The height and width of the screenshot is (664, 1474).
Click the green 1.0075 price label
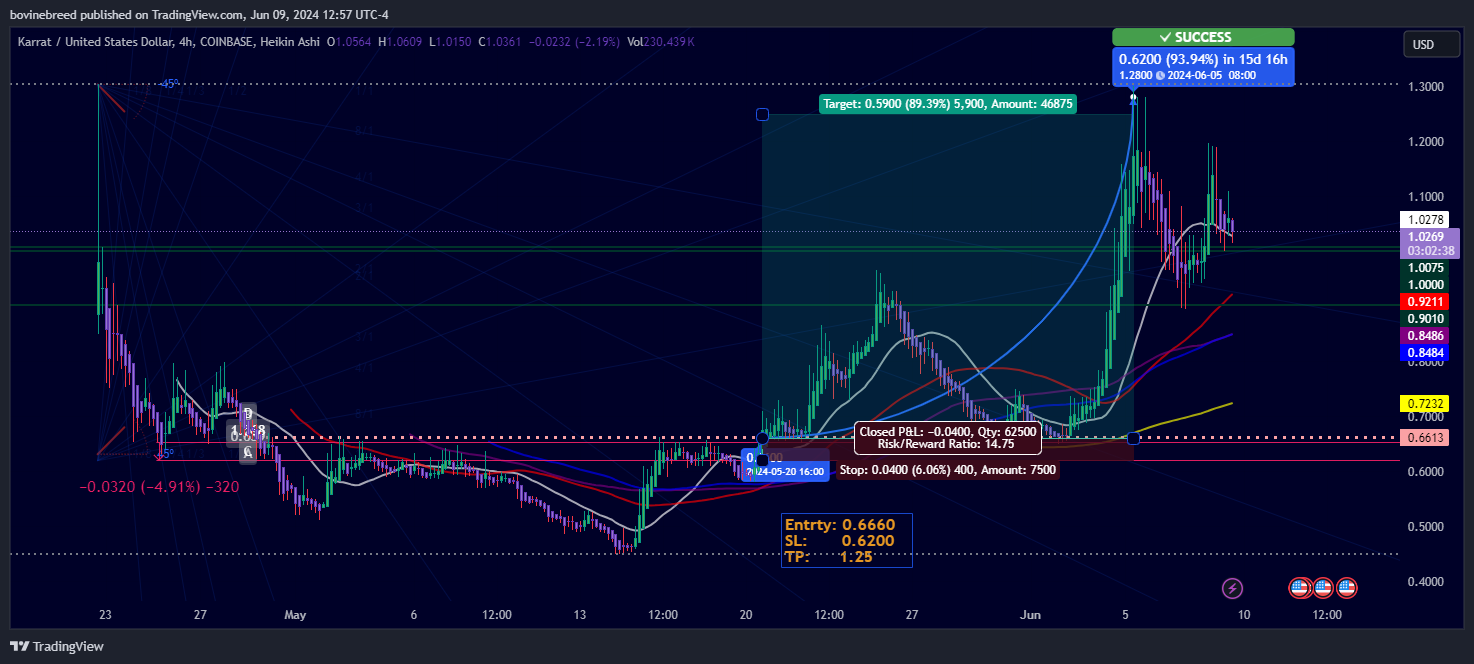click(1425, 268)
